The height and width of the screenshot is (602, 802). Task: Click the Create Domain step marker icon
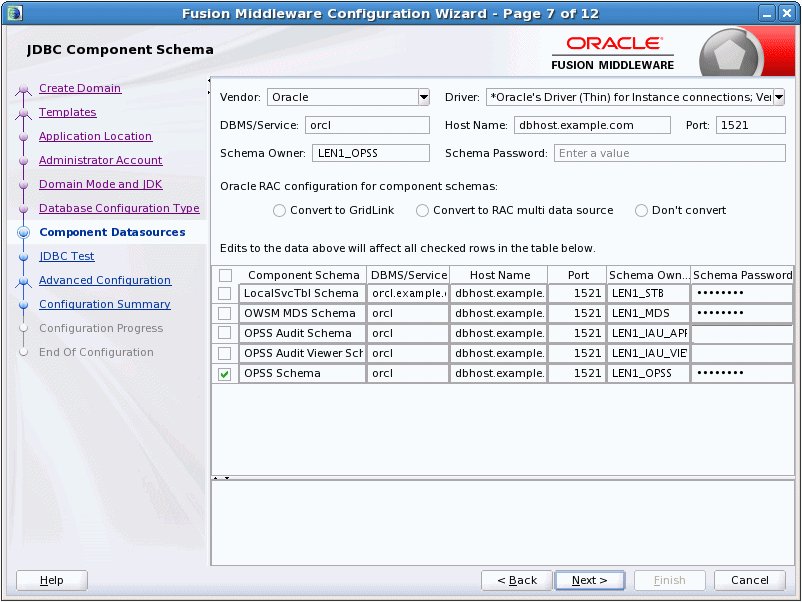pos(23,91)
